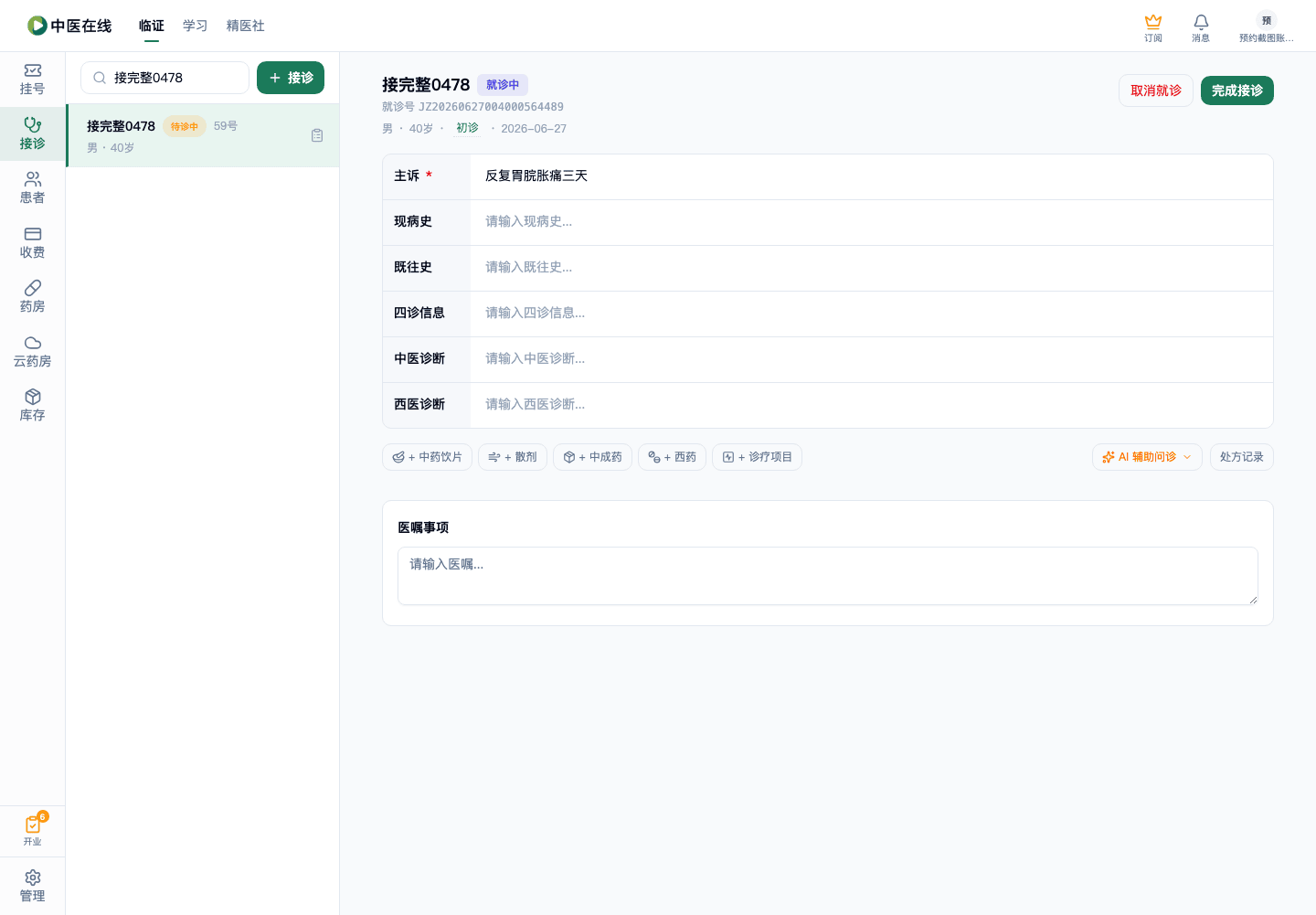The width and height of the screenshot is (1316, 915).
Task: Add 西药 prescription
Action: coord(672,457)
